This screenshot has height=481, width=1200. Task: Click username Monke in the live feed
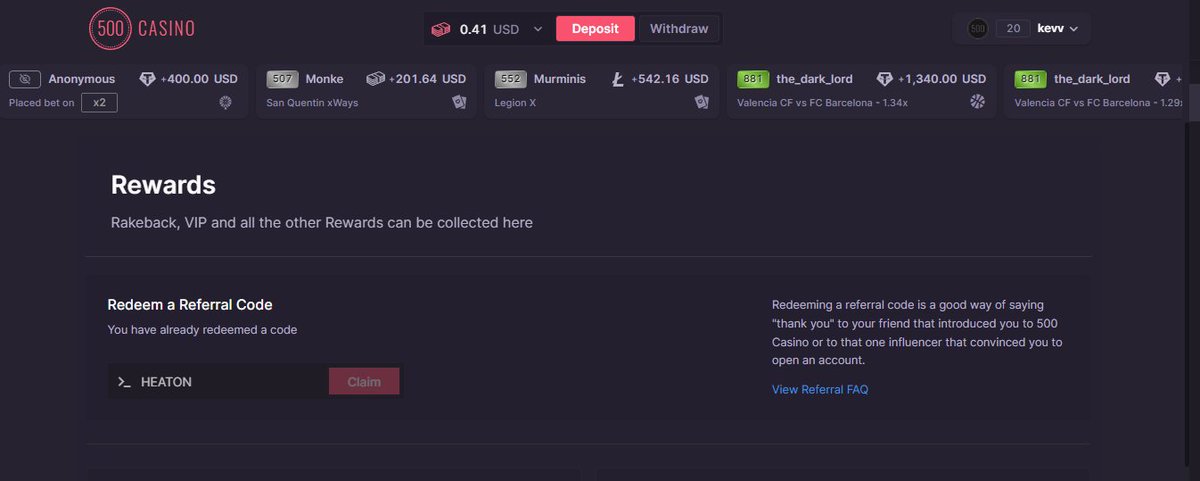[x=325, y=79]
